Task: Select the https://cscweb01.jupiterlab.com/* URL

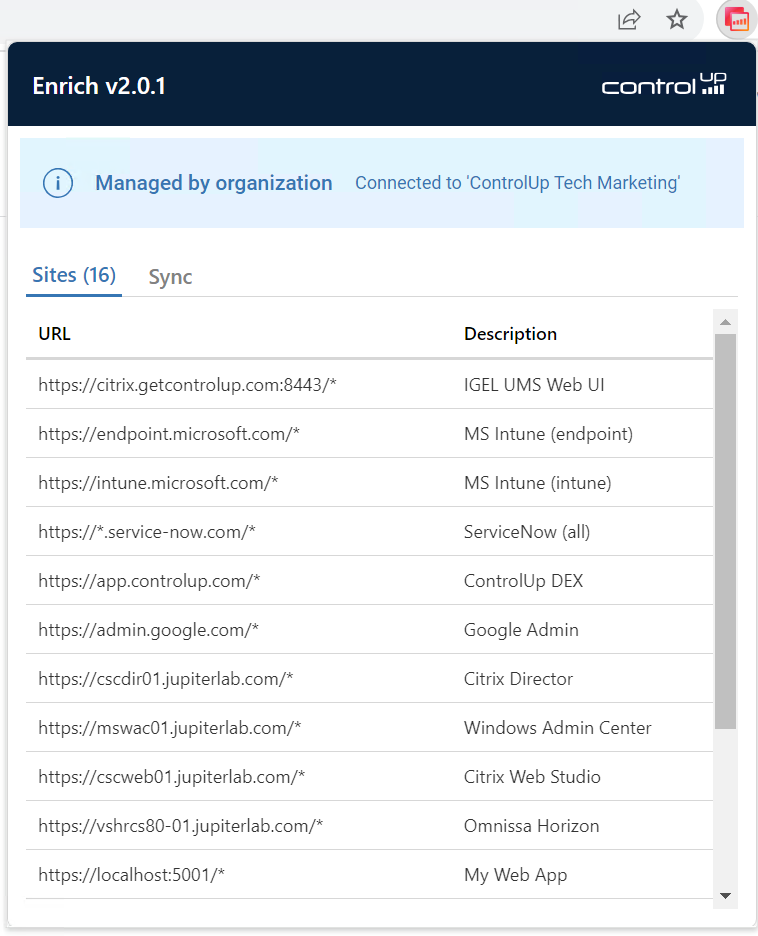Action: coord(171,777)
